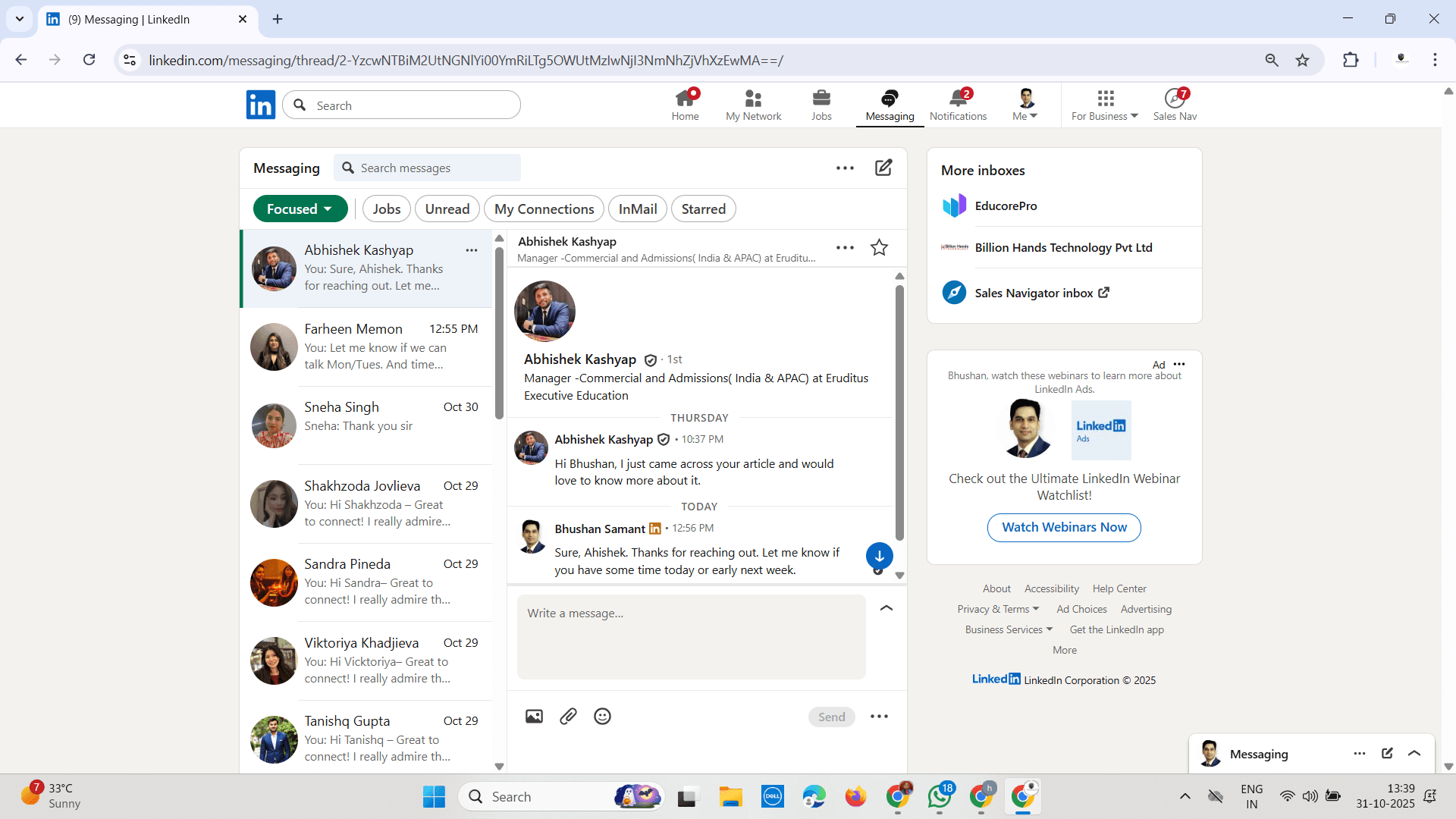The image size is (1456, 819).
Task: Open Notifications from the top navigation
Action: [x=958, y=105]
